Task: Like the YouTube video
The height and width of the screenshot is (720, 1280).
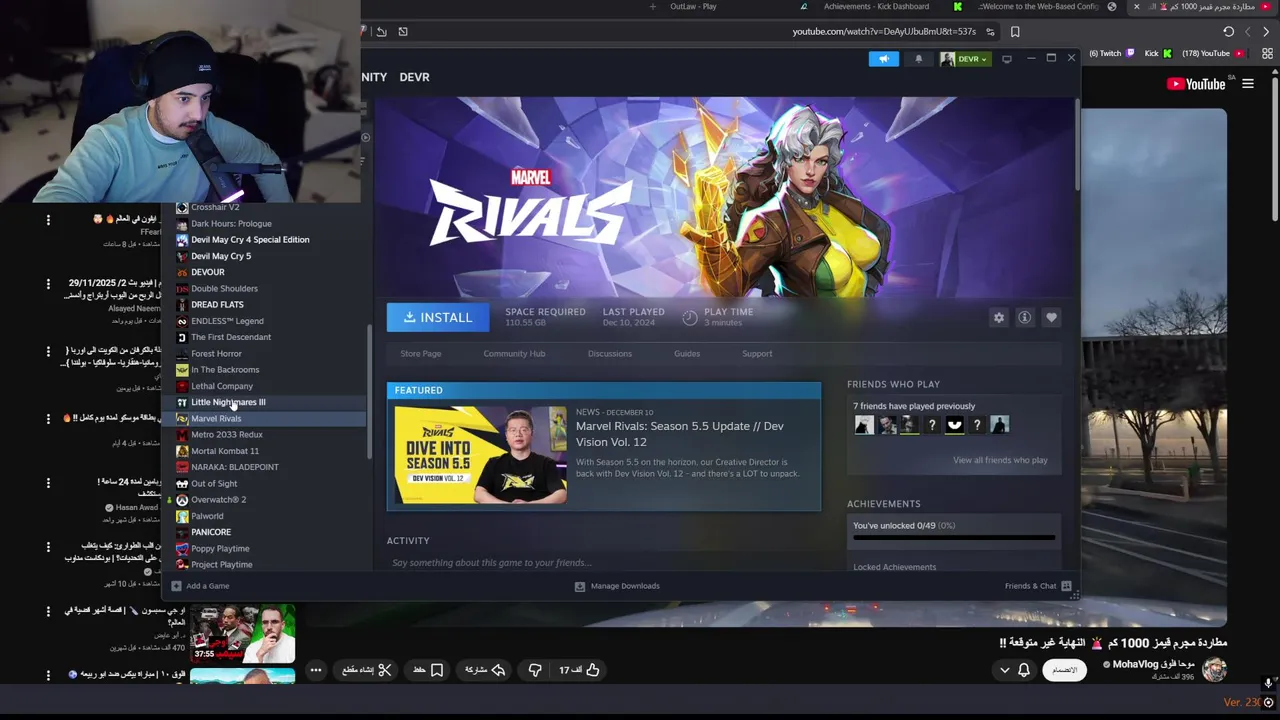Action: click(x=580, y=670)
